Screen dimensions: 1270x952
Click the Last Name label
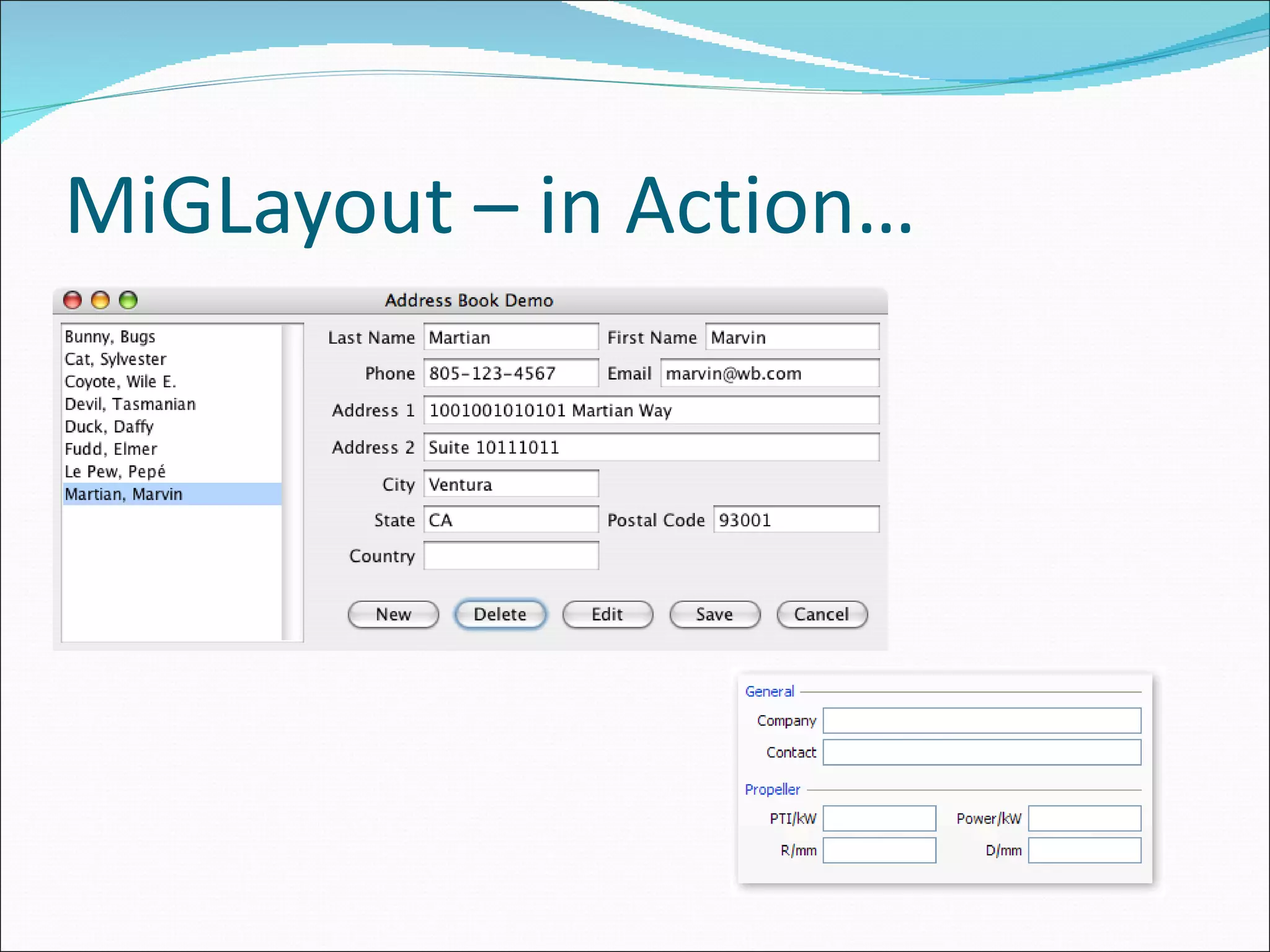tap(371, 338)
